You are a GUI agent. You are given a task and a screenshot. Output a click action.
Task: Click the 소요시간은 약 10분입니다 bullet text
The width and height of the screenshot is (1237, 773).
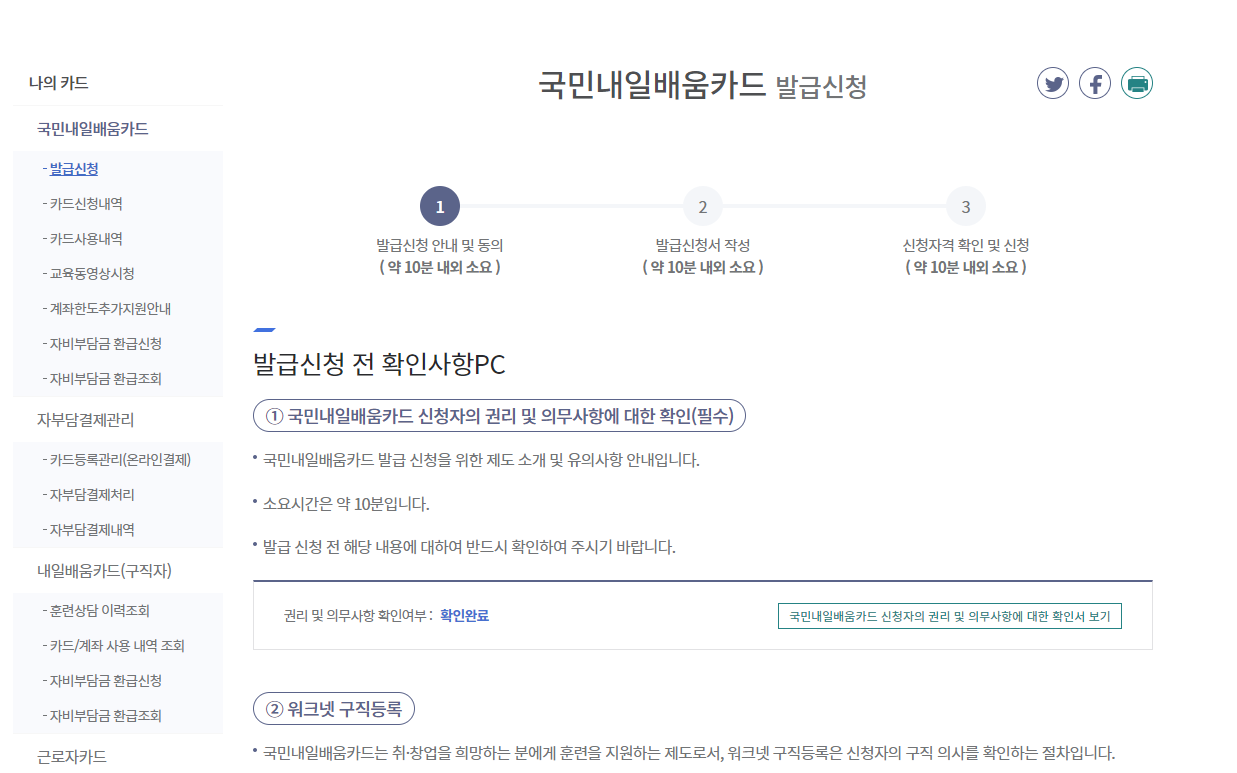[x=346, y=504]
